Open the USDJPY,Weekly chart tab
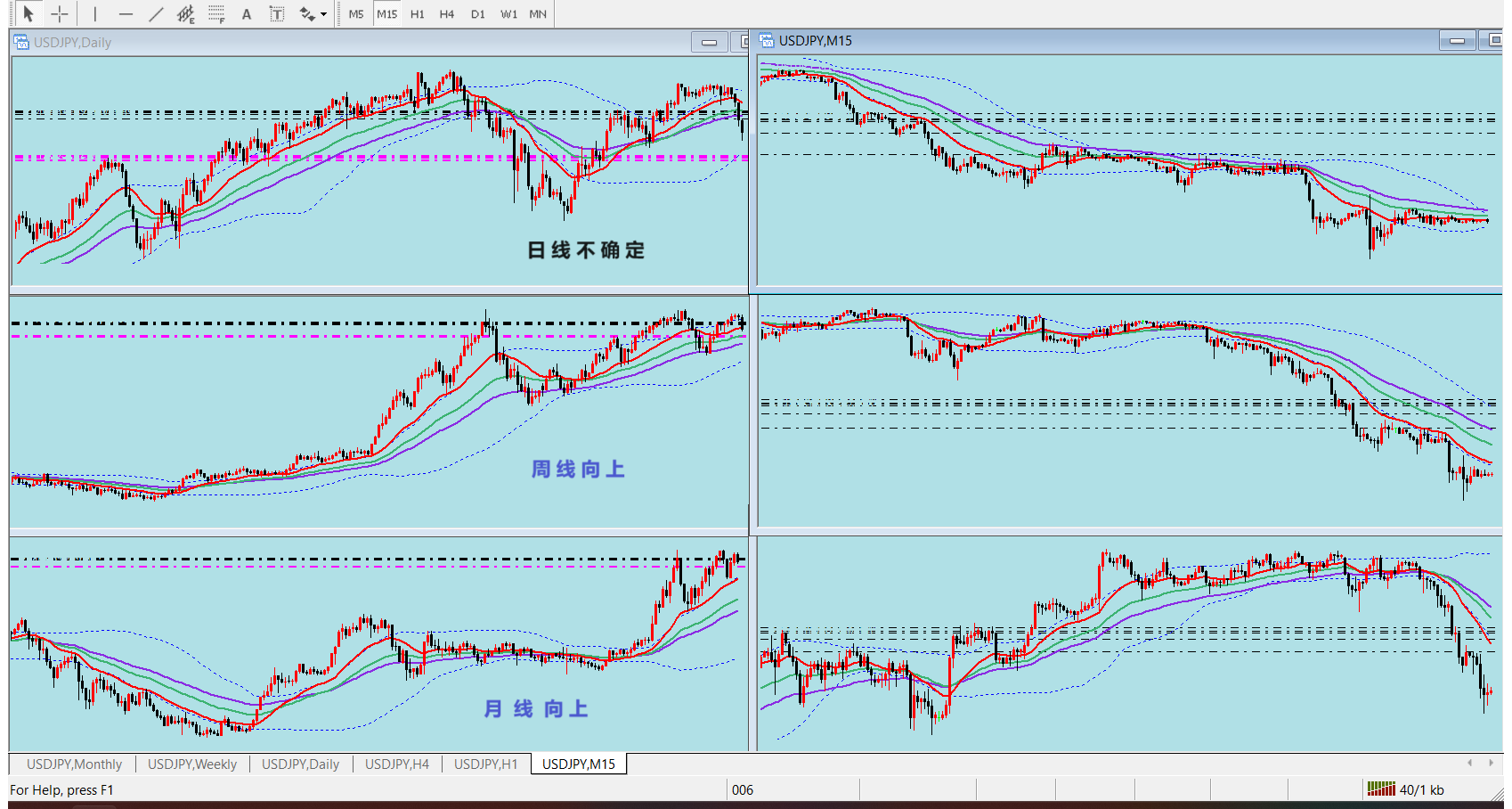Image resolution: width=1512 pixels, height=809 pixels. [192, 764]
